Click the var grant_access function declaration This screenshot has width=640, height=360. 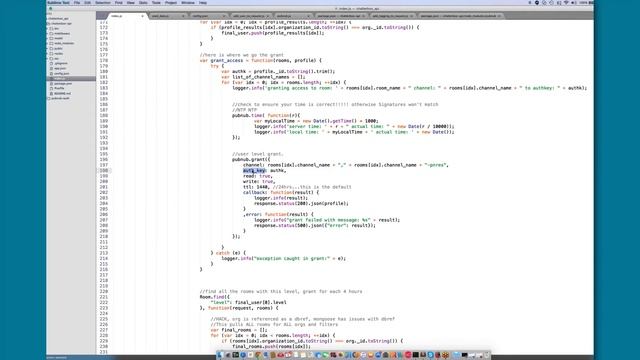260,60
